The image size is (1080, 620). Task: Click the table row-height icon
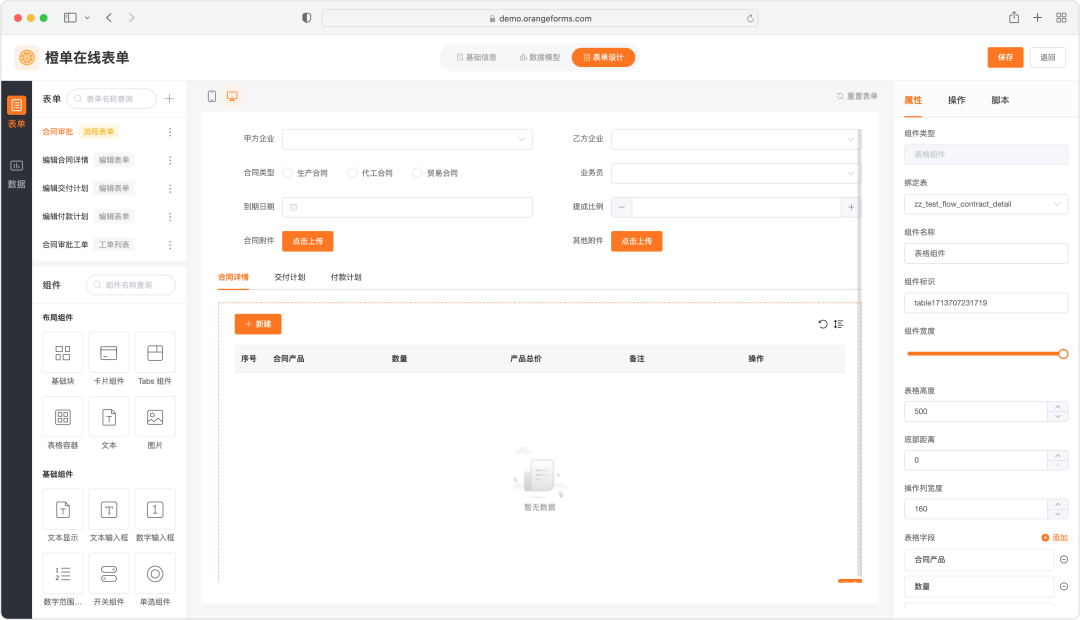pyautogui.click(x=838, y=324)
